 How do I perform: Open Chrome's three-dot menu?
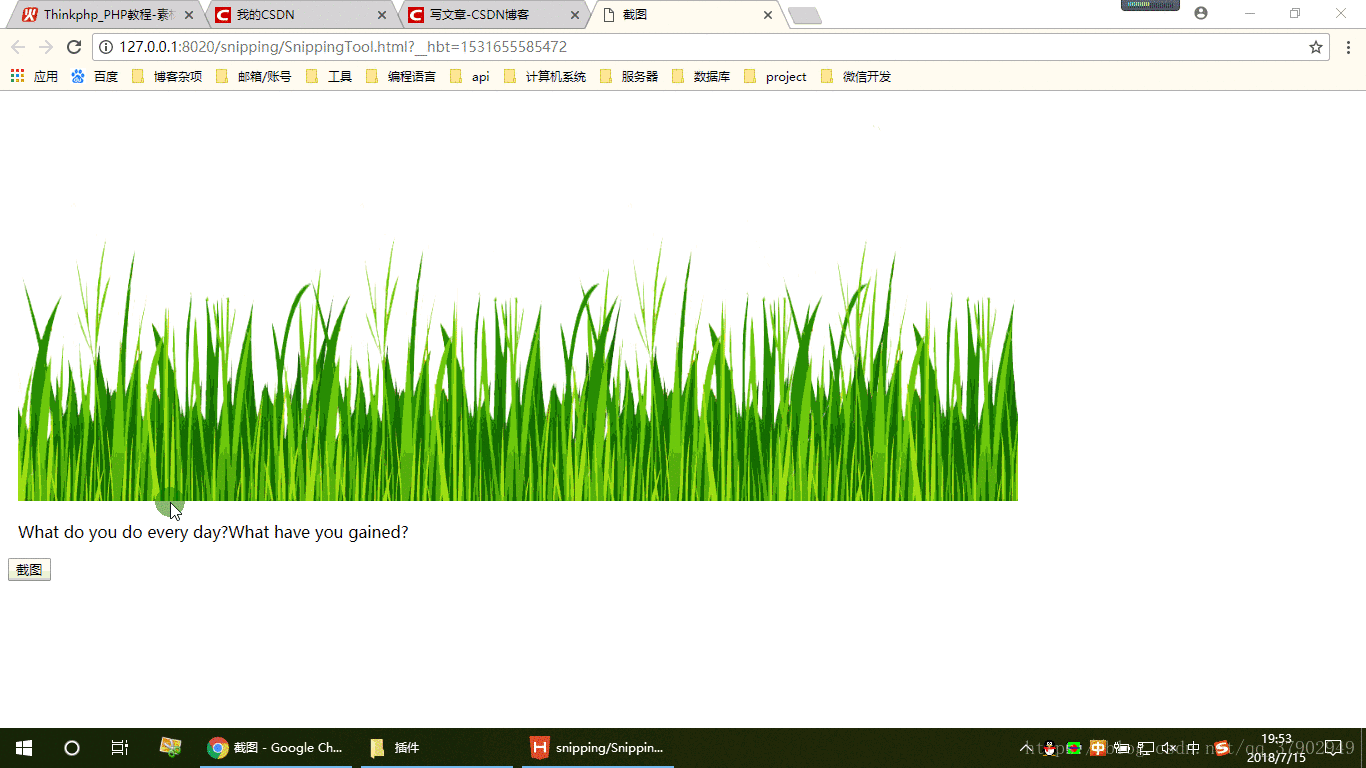click(1348, 47)
